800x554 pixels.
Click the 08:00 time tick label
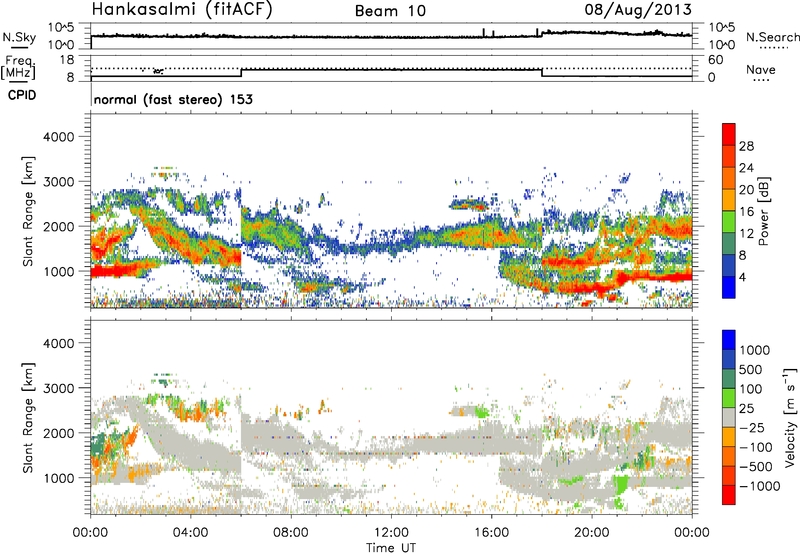click(291, 533)
